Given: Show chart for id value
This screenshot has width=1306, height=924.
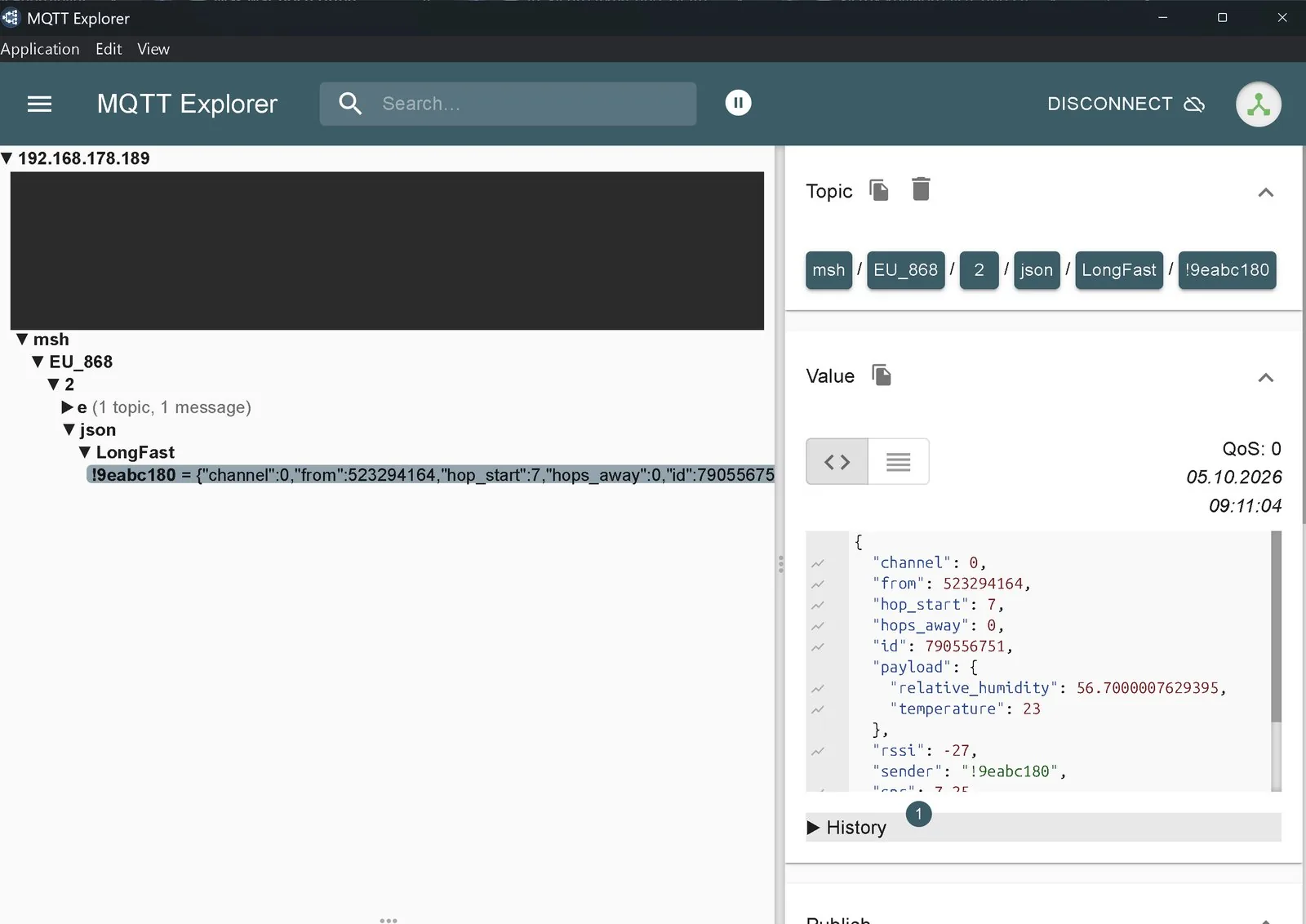Looking at the screenshot, I should 818,647.
